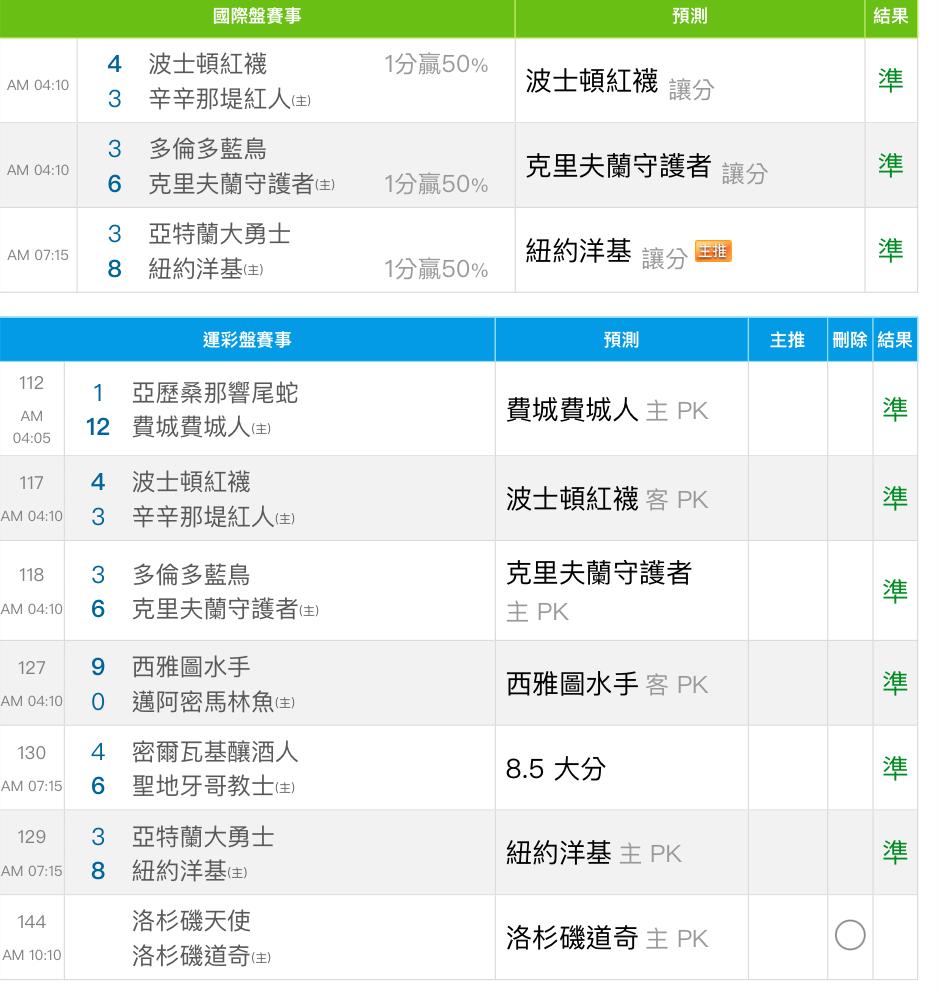Select team 亞歷桑那響尾蛇 in game 112
Image resolution: width=938 pixels, height=999 pixels.
tap(215, 392)
